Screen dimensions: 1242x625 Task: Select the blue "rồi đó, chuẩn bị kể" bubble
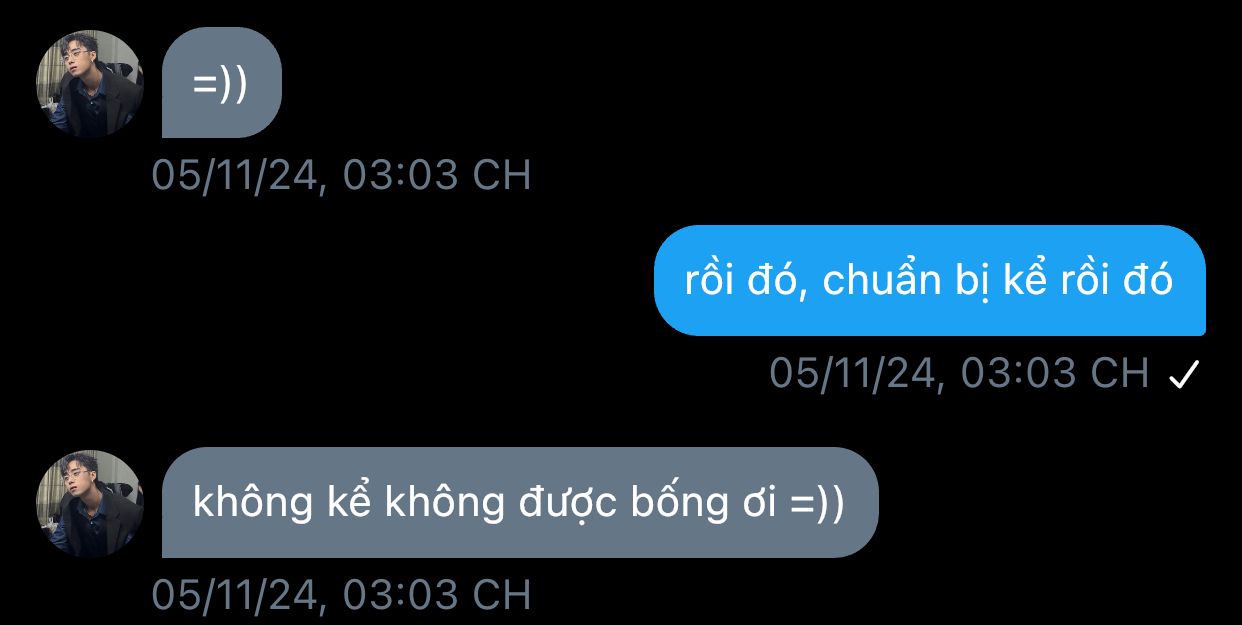click(x=930, y=281)
